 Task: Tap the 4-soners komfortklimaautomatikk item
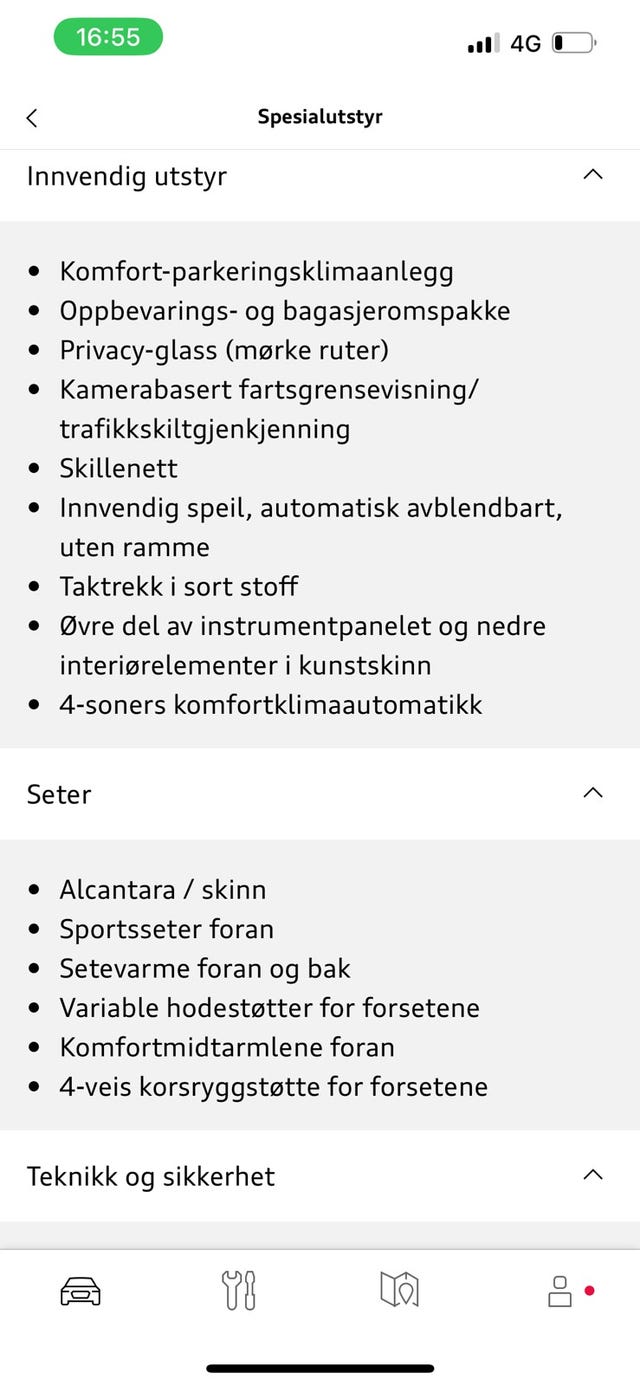(x=271, y=704)
